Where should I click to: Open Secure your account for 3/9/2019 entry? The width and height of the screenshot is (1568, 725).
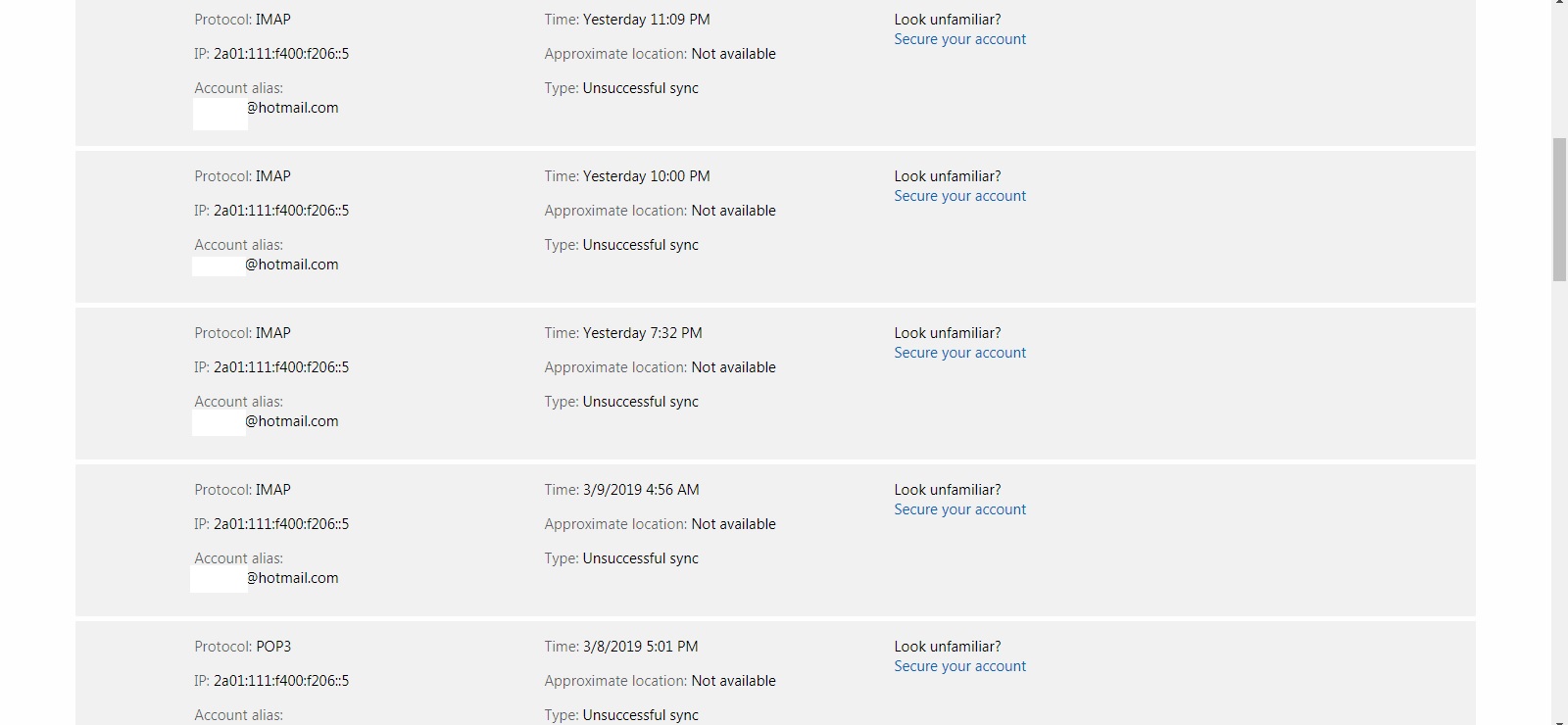tap(959, 509)
